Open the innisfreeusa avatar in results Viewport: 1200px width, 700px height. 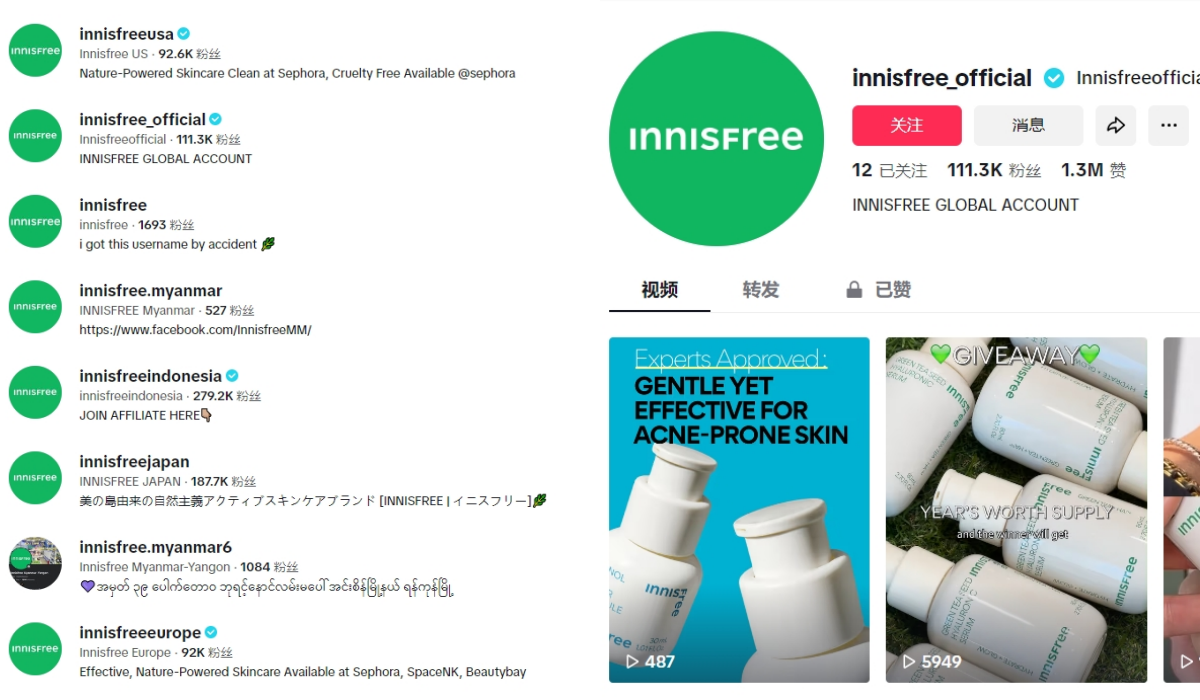(35, 50)
